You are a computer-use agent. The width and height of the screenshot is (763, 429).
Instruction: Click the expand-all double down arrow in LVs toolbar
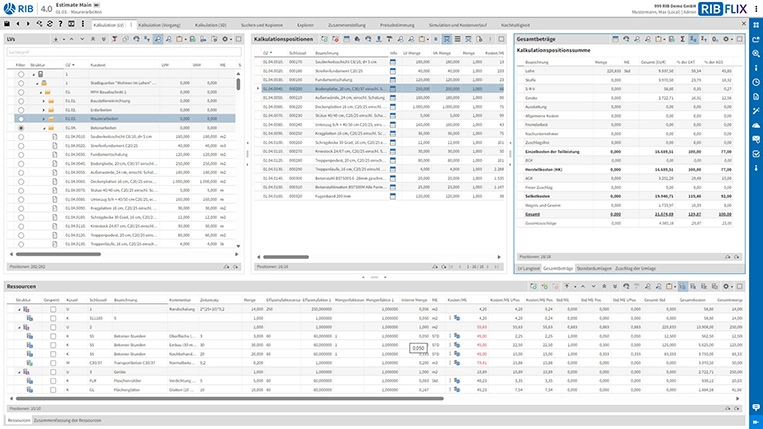coord(104,39)
